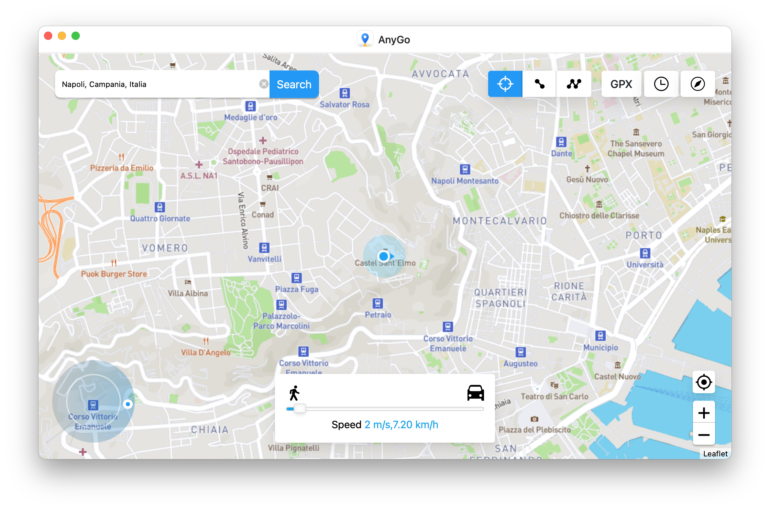Zoom out on the map
This screenshot has width=770, height=510.
[x=704, y=434]
